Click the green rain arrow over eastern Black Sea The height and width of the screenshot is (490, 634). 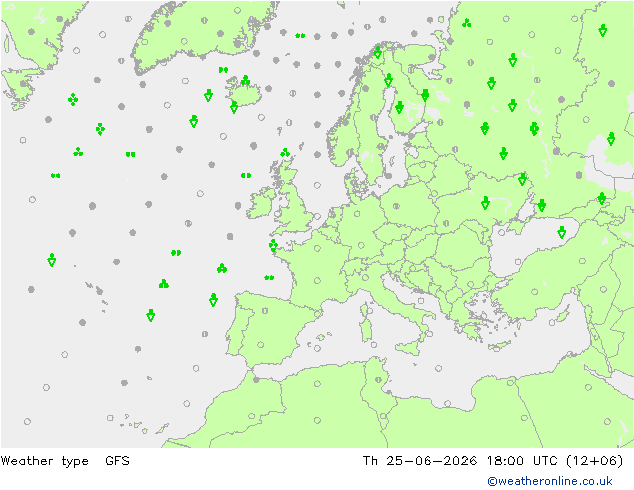click(x=561, y=232)
